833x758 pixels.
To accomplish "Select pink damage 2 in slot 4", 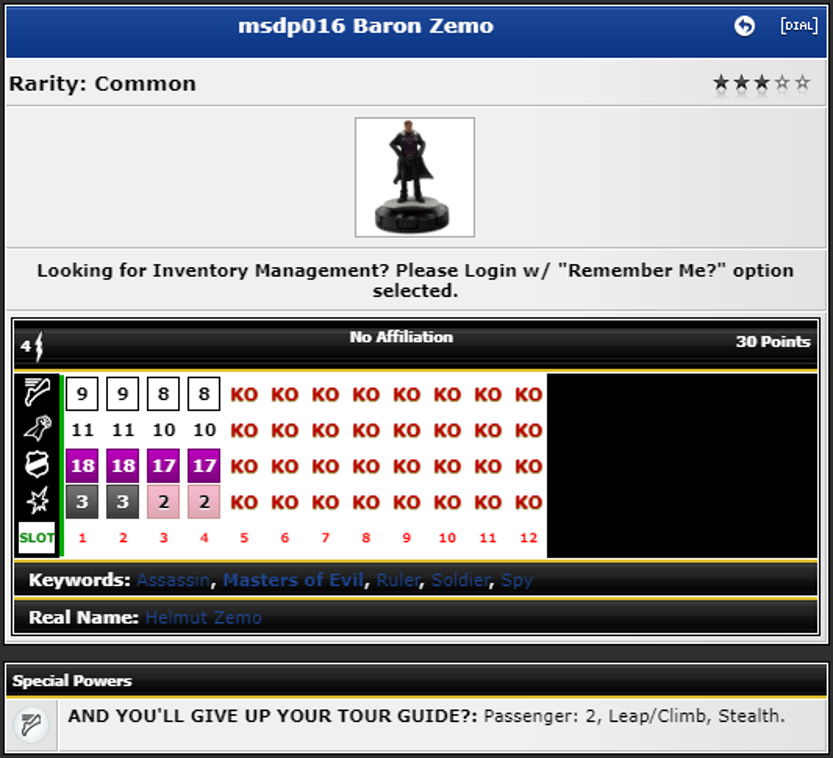I will pyautogui.click(x=204, y=501).
